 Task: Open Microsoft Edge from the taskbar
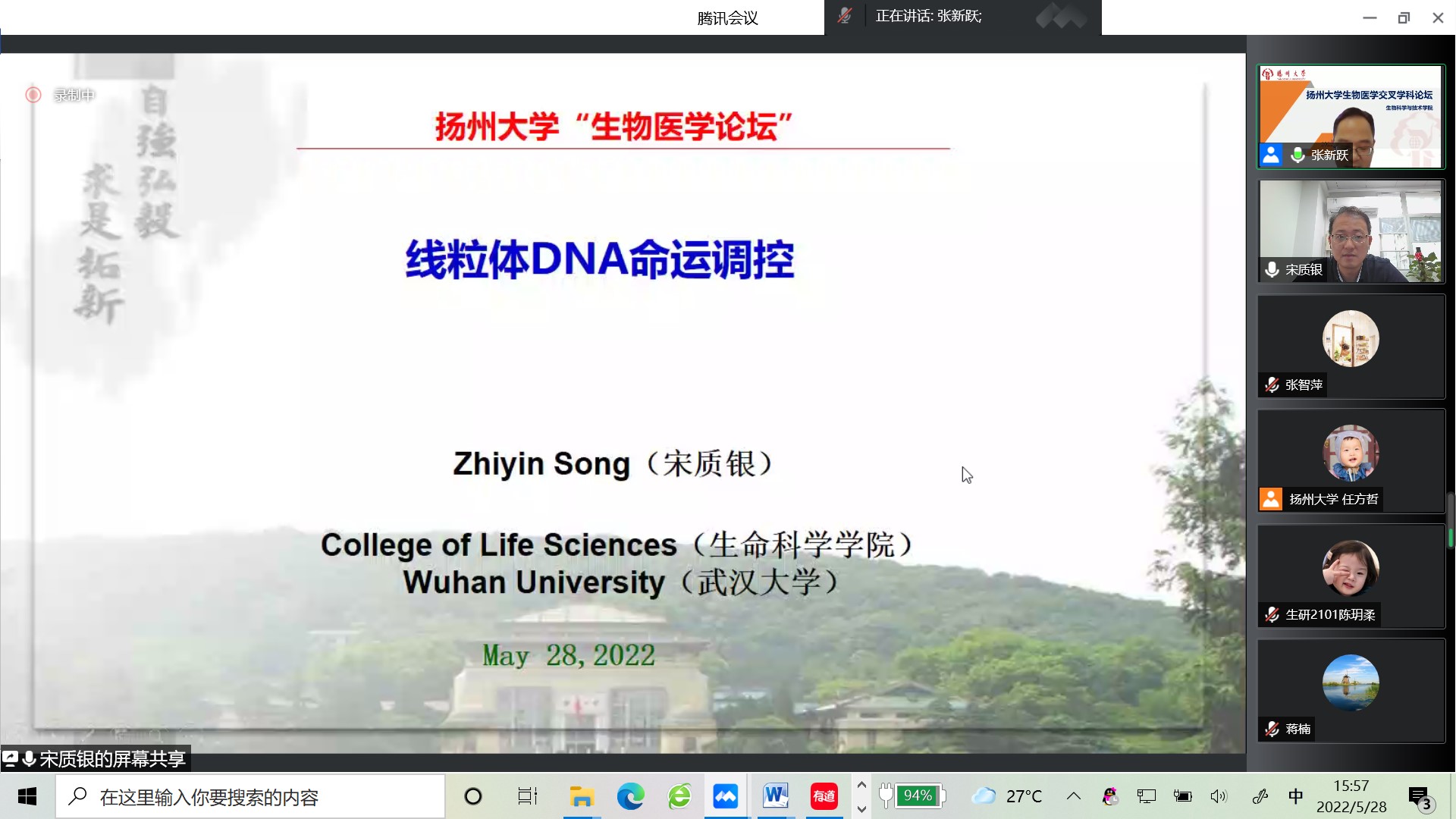pos(630,796)
